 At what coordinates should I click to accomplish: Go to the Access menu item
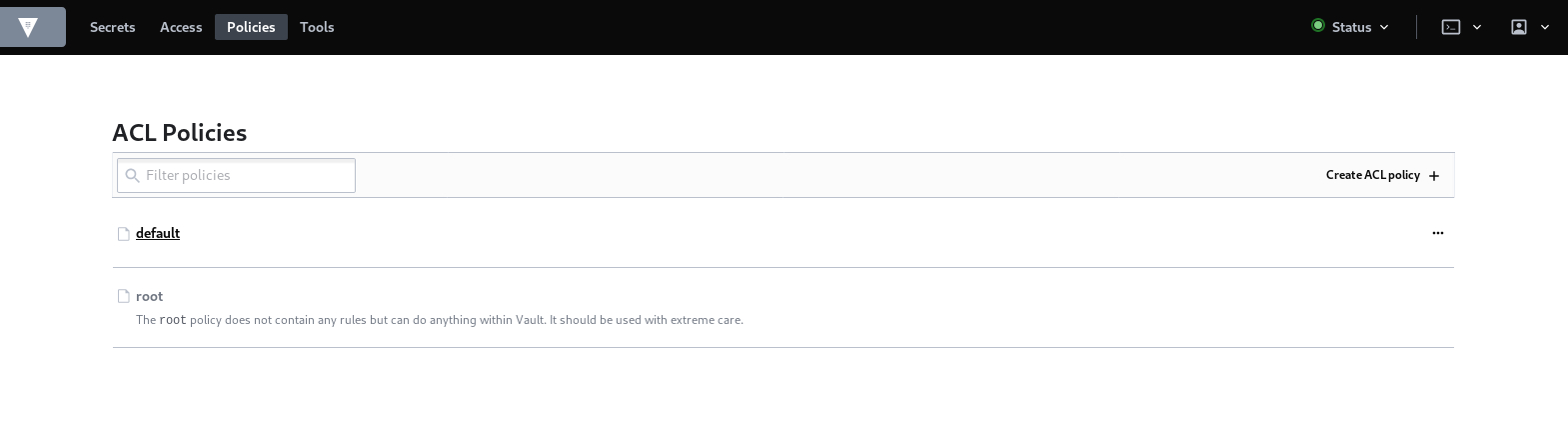tap(181, 27)
